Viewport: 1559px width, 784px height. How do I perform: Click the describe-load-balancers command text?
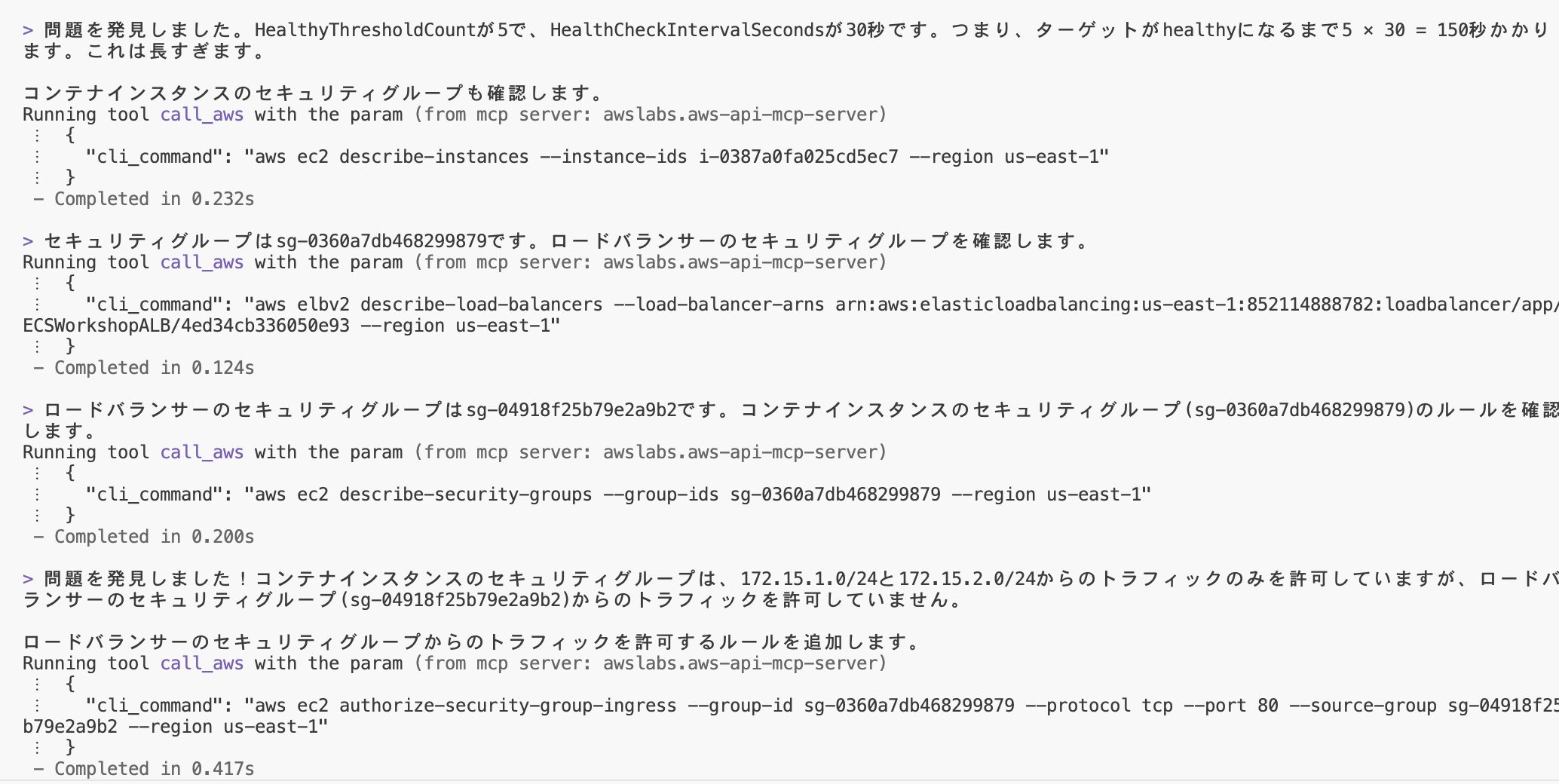pos(481,305)
